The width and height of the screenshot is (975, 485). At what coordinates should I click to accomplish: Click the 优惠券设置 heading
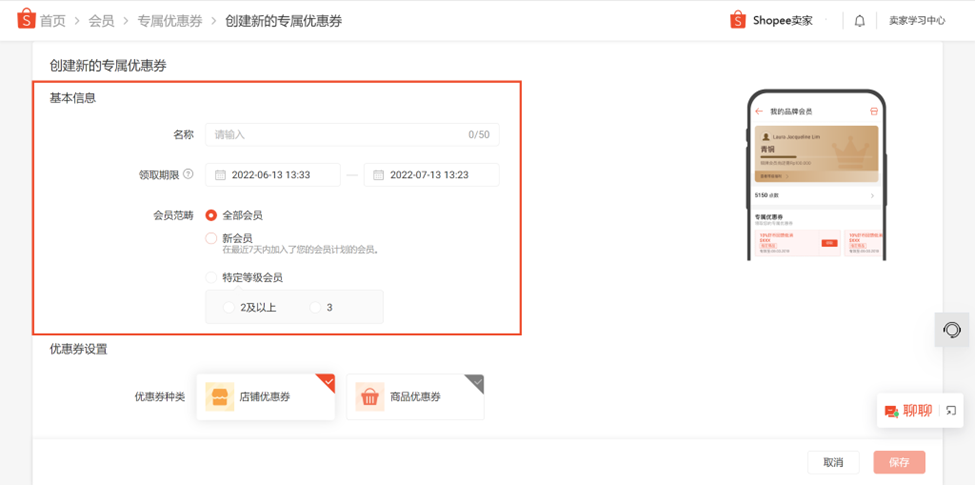coord(78,349)
